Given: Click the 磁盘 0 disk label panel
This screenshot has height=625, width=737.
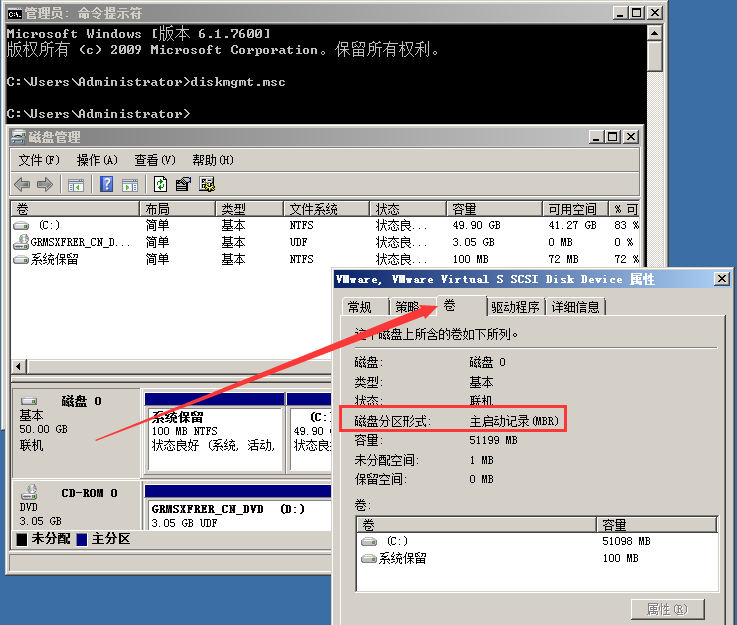Looking at the screenshot, I should point(76,432).
